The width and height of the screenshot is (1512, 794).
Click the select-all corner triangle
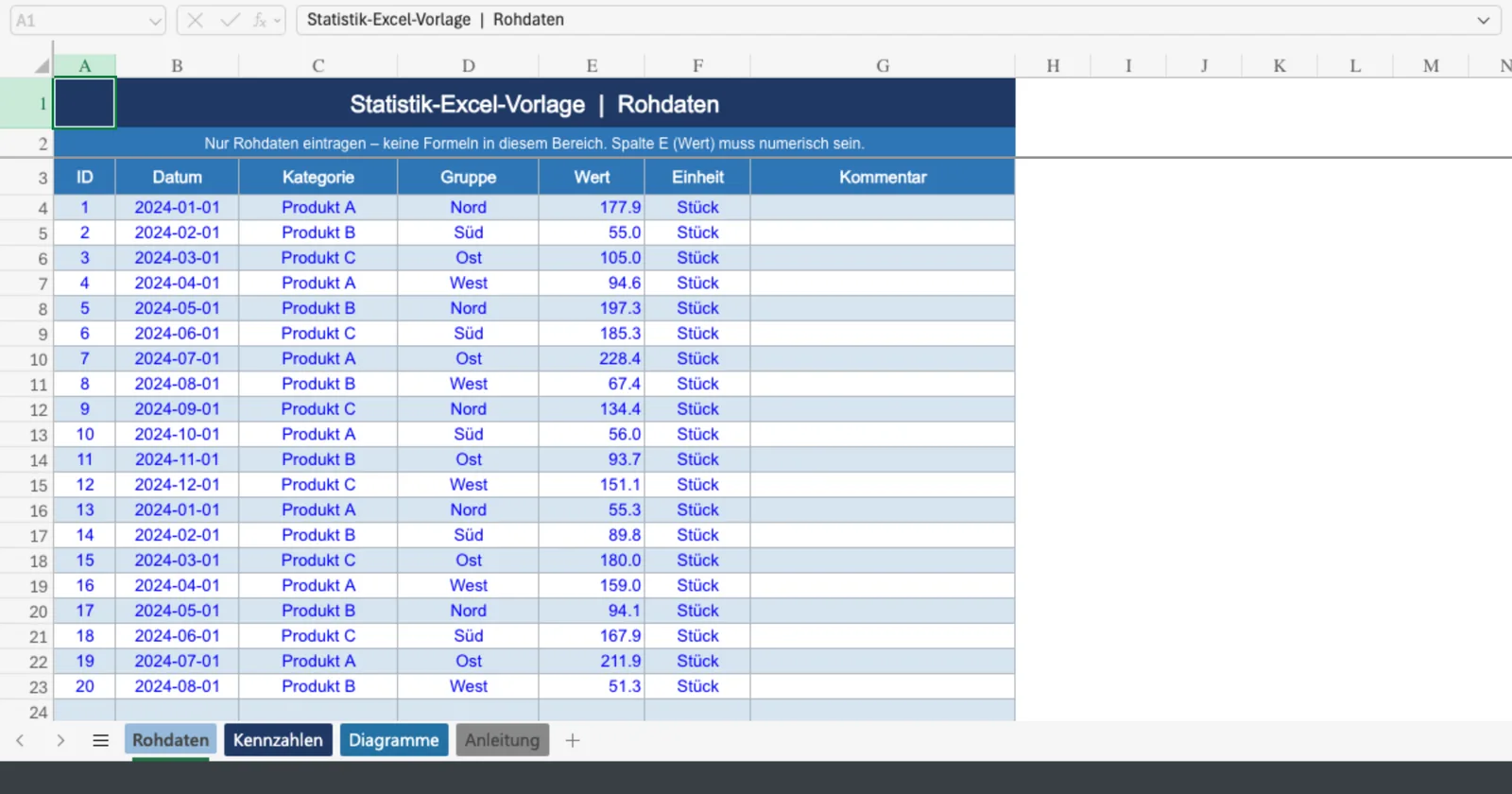click(x=41, y=65)
